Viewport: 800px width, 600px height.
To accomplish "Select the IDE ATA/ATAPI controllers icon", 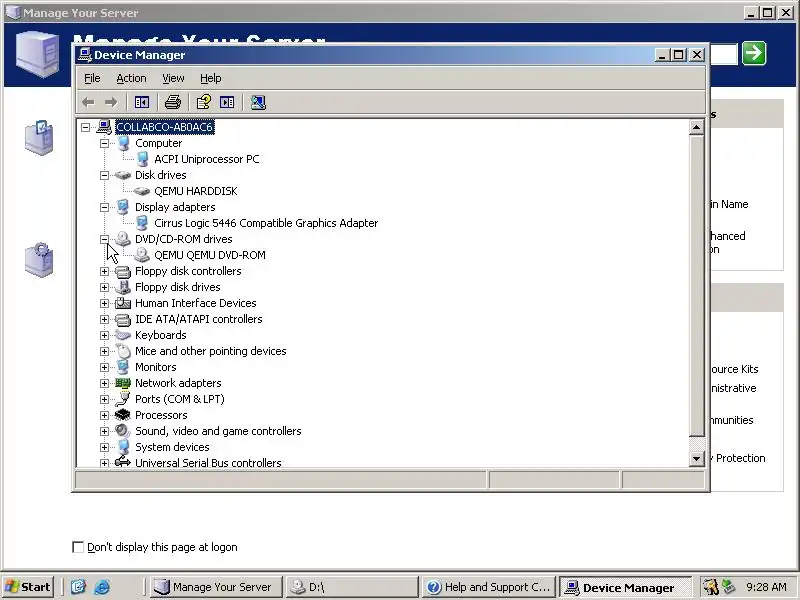I will coord(123,319).
